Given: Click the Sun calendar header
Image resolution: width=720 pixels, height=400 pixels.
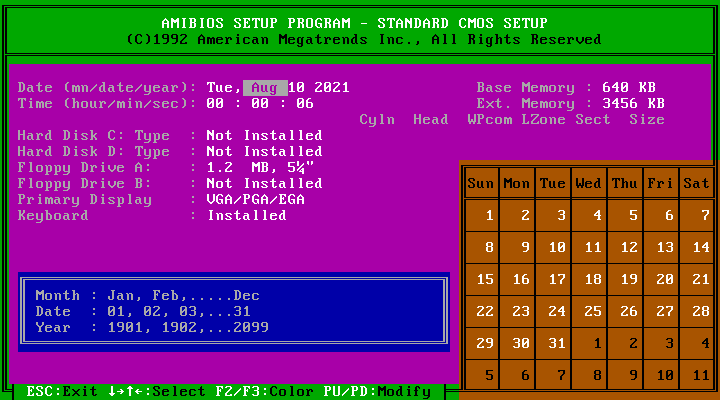Looking at the screenshot, I should (x=481, y=183).
